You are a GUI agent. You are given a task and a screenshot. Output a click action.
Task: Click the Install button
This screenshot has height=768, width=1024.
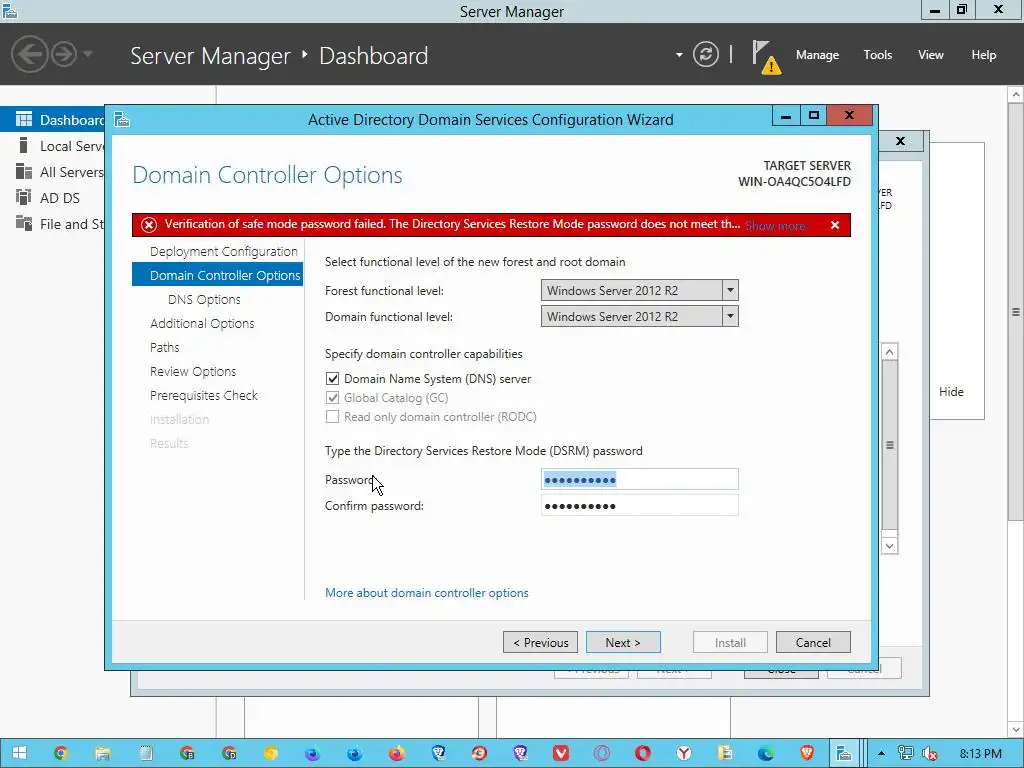(730, 643)
